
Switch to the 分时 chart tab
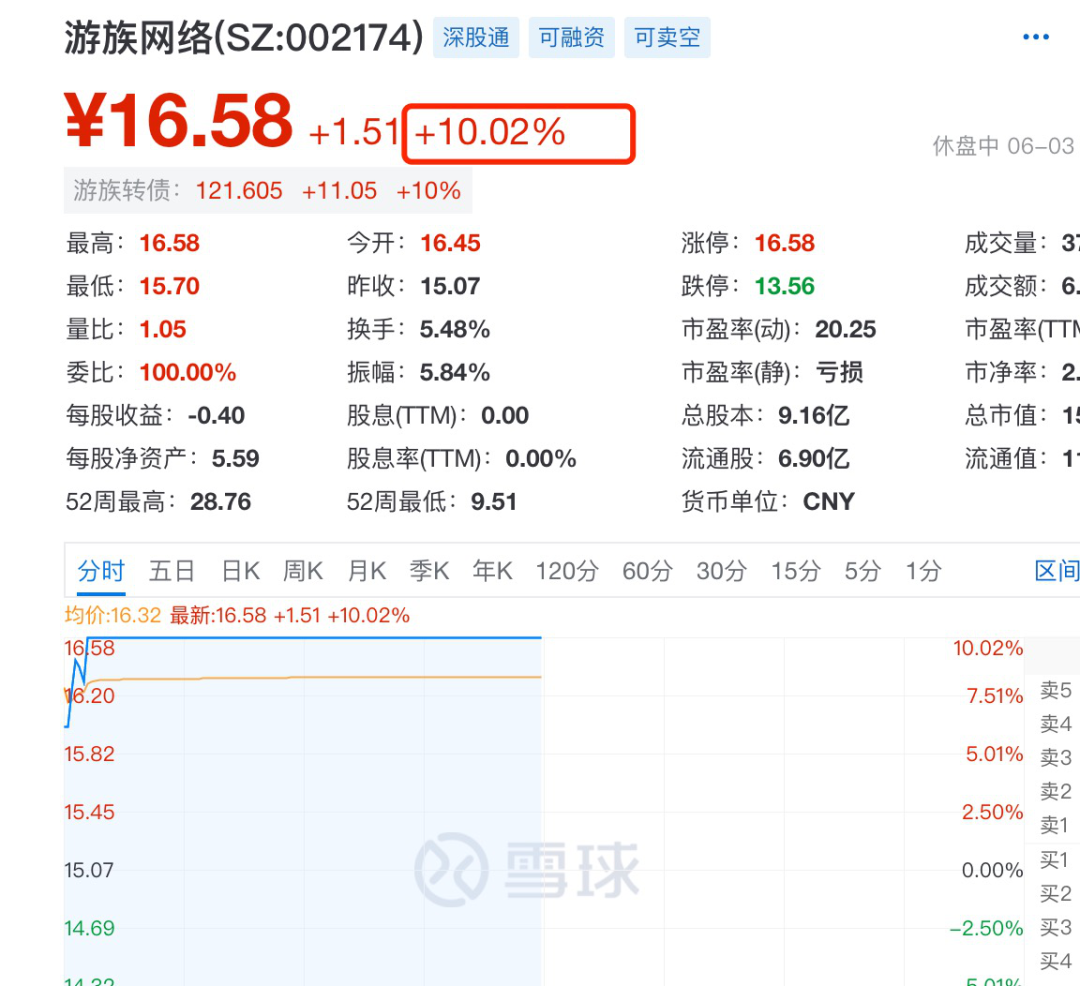[x=101, y=571]
